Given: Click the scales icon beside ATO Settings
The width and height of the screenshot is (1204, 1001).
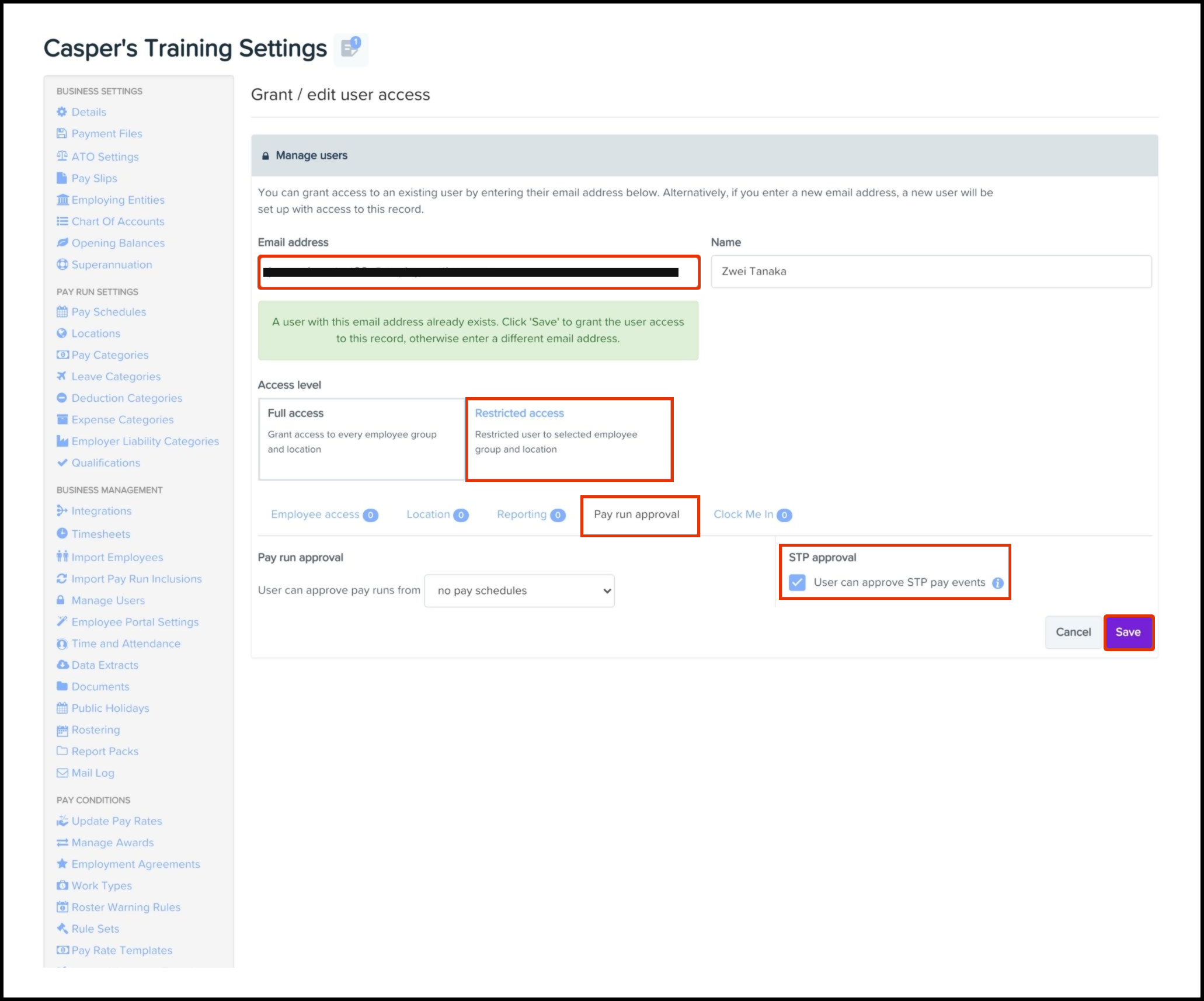Looking at the screenshot, I should (62, 156).
